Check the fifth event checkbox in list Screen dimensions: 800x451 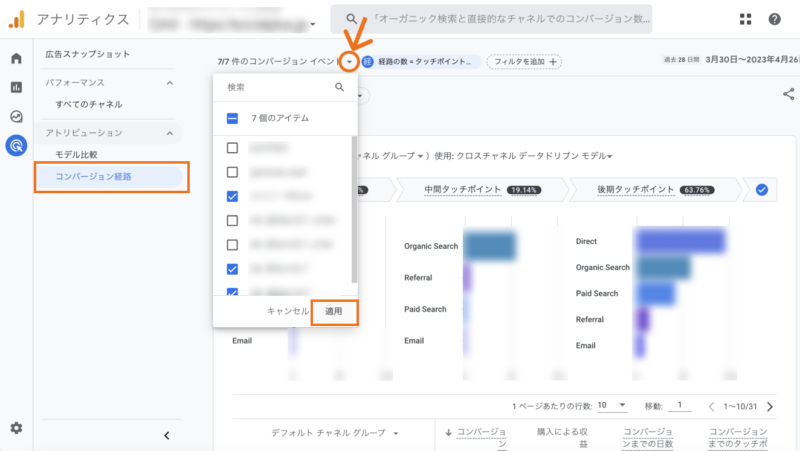[232, 245]
